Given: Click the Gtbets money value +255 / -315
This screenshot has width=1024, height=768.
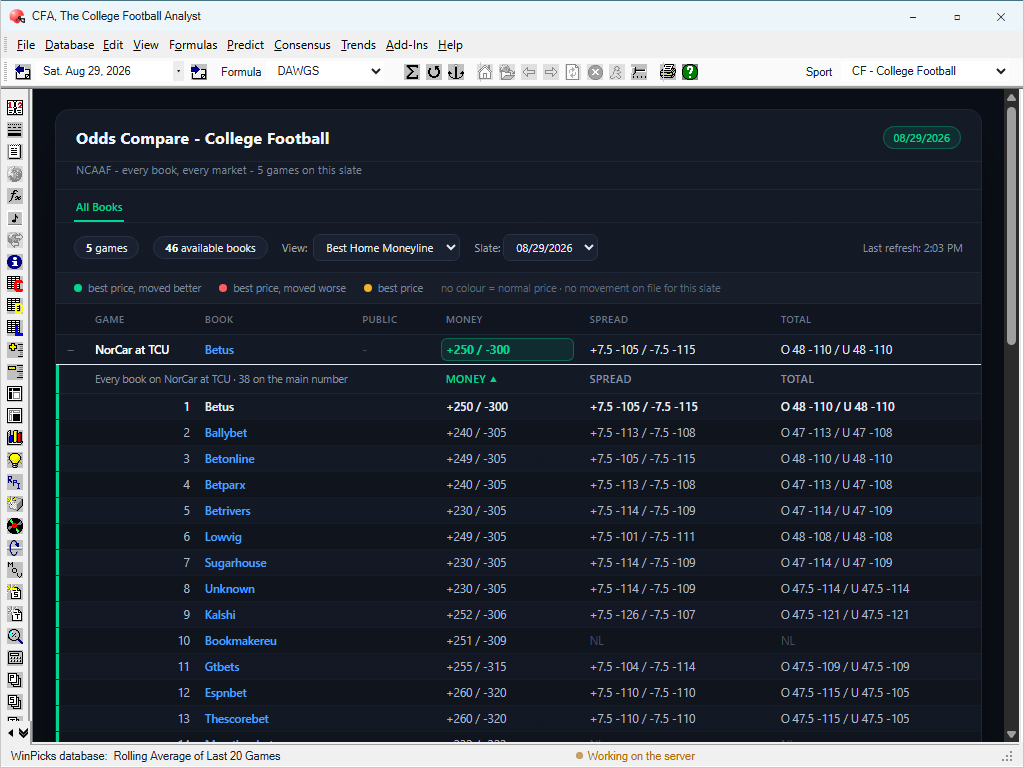Looking at the screenshot, I should [476, 667].
